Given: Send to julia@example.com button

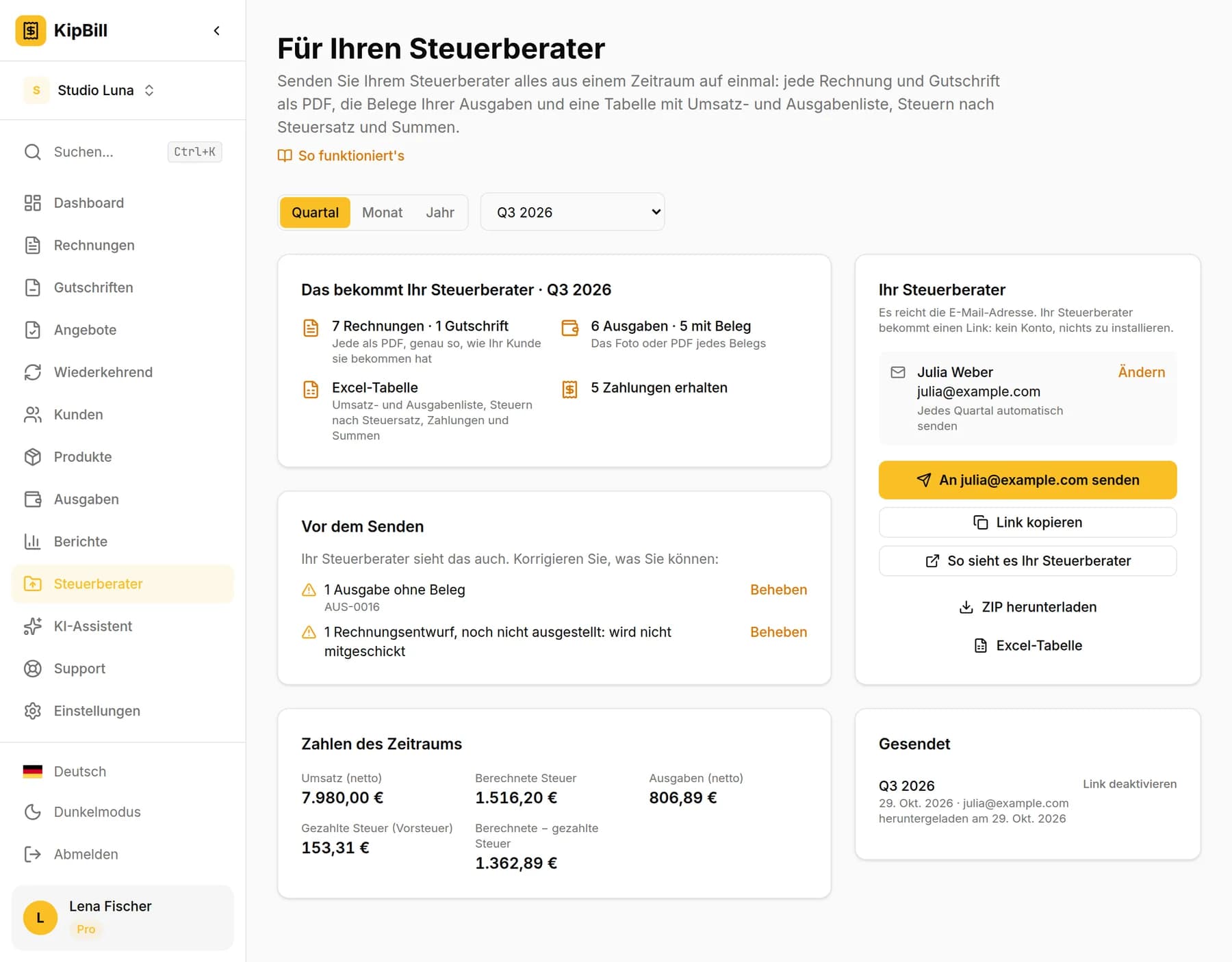Looking at the screenshot, I should [x=1027, y=480].
